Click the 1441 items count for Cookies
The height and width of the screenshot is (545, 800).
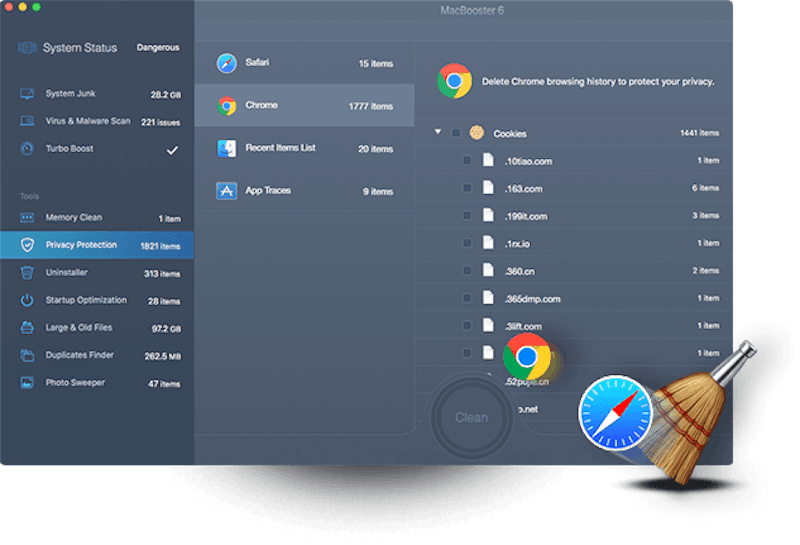[699, 133]
